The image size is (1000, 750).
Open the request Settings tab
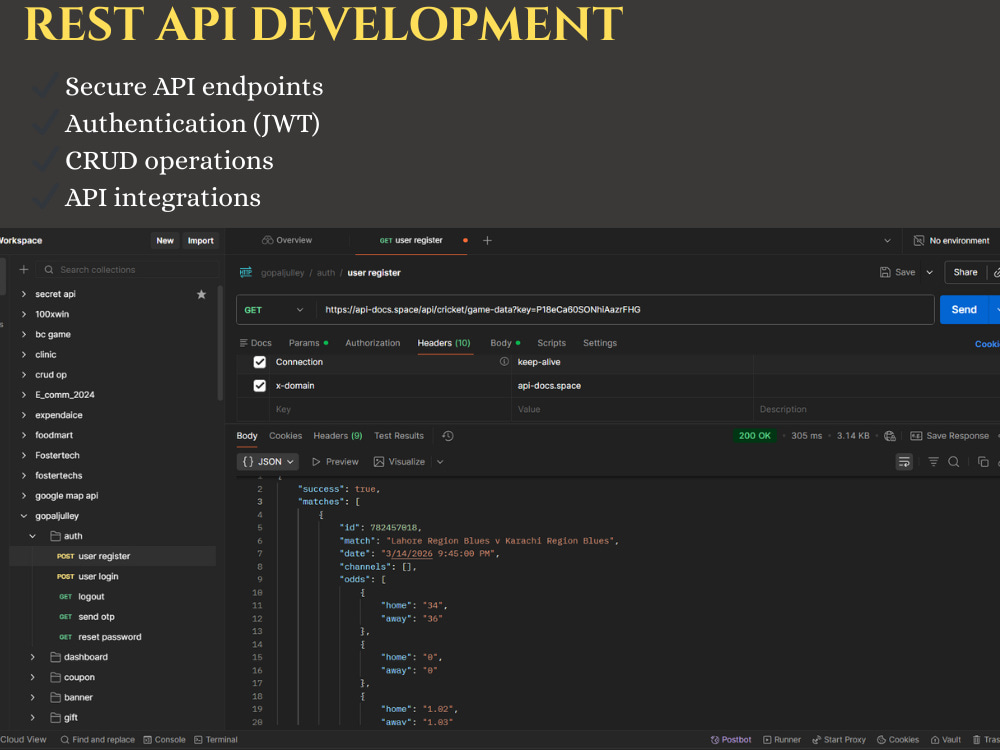coord(600,343)
